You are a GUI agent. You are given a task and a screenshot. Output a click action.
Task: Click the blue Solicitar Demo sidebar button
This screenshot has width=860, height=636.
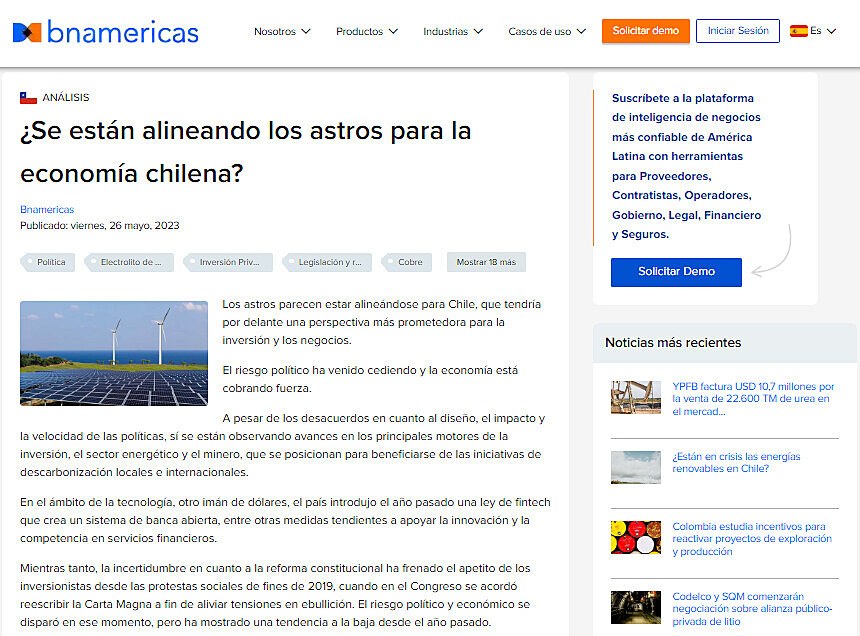click(676, 272)
